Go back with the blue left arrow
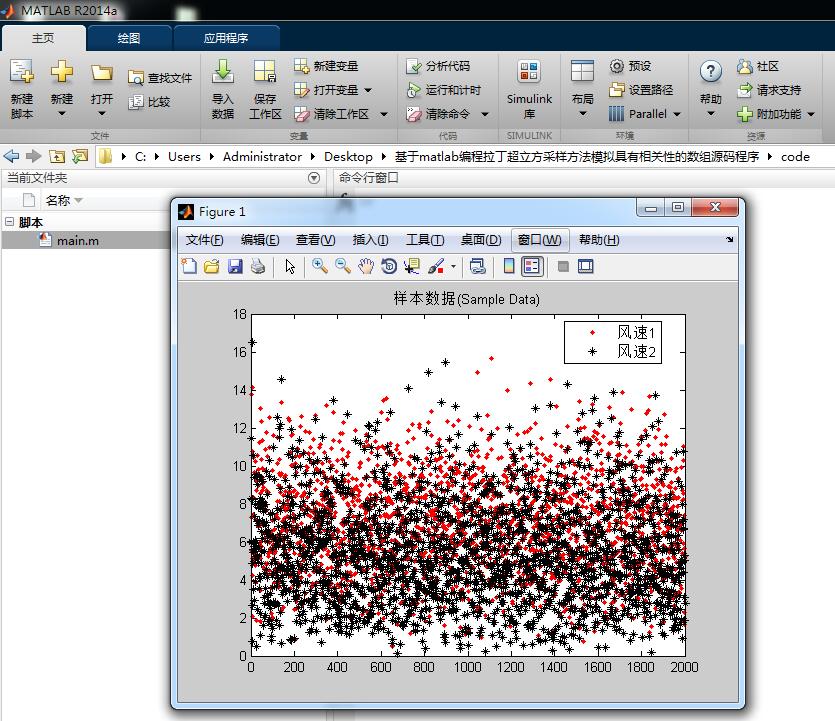 pyautogui.click(x=11, y=156)
